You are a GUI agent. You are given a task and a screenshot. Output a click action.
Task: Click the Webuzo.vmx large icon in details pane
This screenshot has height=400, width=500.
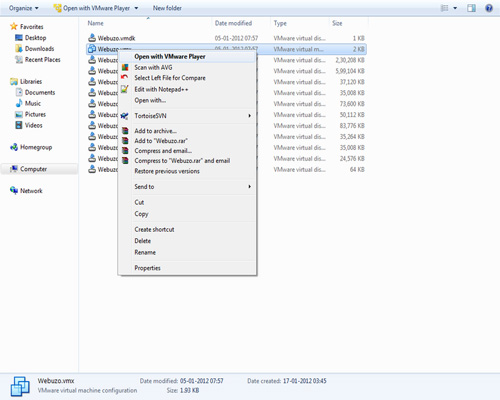coord(20,386)
